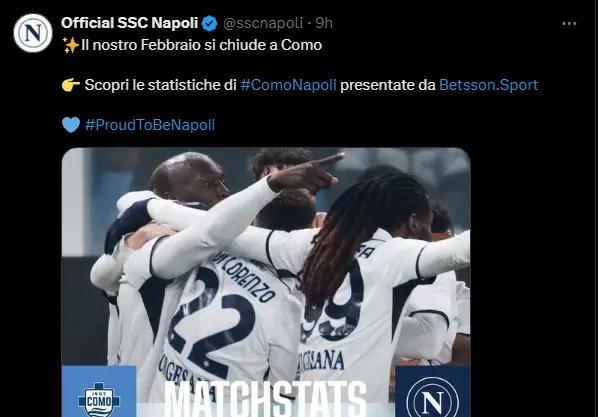Click the MATCHSTATS banner text
The width and height of the screenshot is (598, 417).
[x=266, y=399]
